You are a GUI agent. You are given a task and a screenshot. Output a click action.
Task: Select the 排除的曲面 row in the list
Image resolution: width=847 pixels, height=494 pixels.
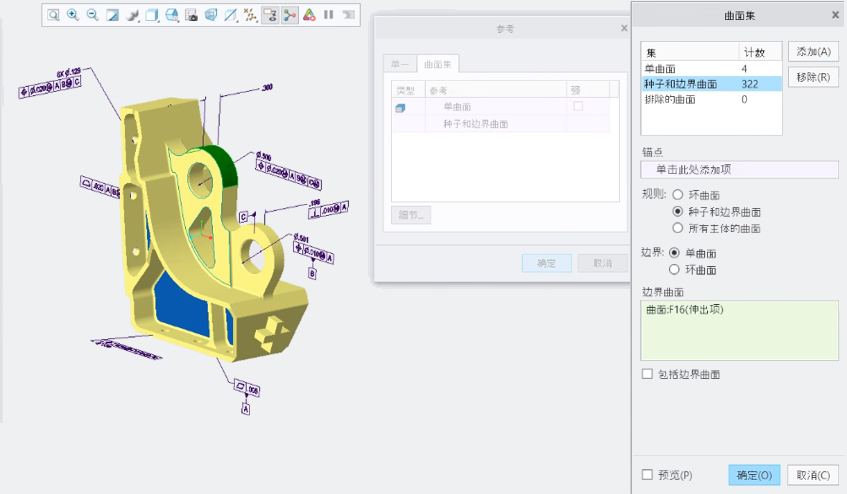coord(690,99)
